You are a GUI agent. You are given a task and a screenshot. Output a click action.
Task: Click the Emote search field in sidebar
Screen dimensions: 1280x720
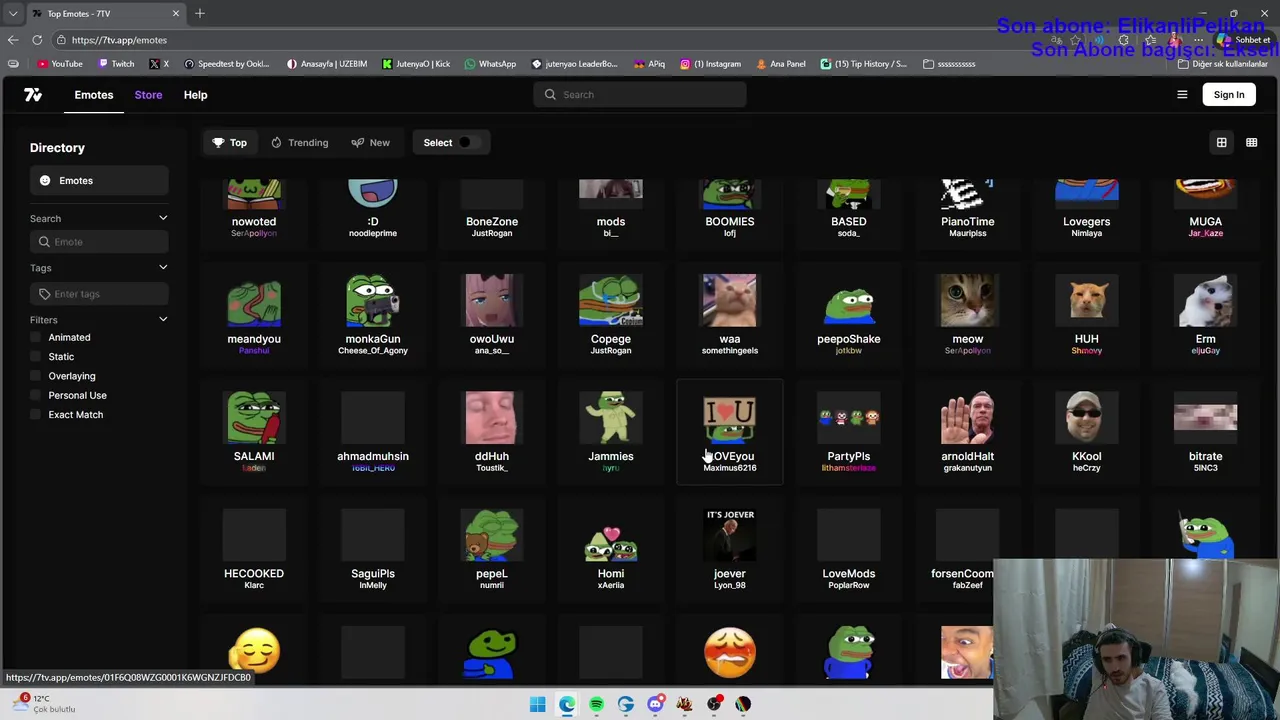[99, 242]
